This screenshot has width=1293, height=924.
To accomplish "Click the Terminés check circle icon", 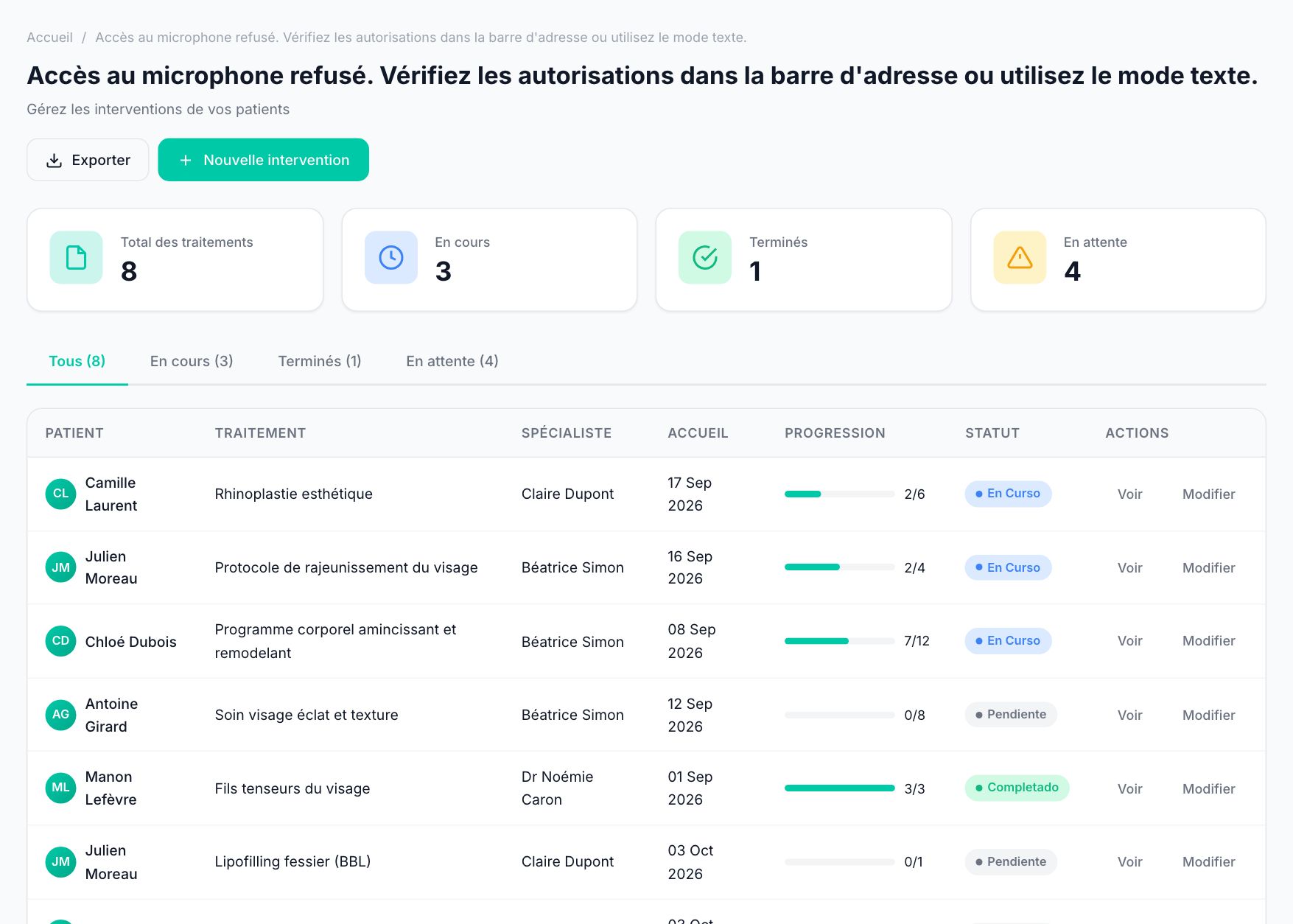I will click(705, 257).
